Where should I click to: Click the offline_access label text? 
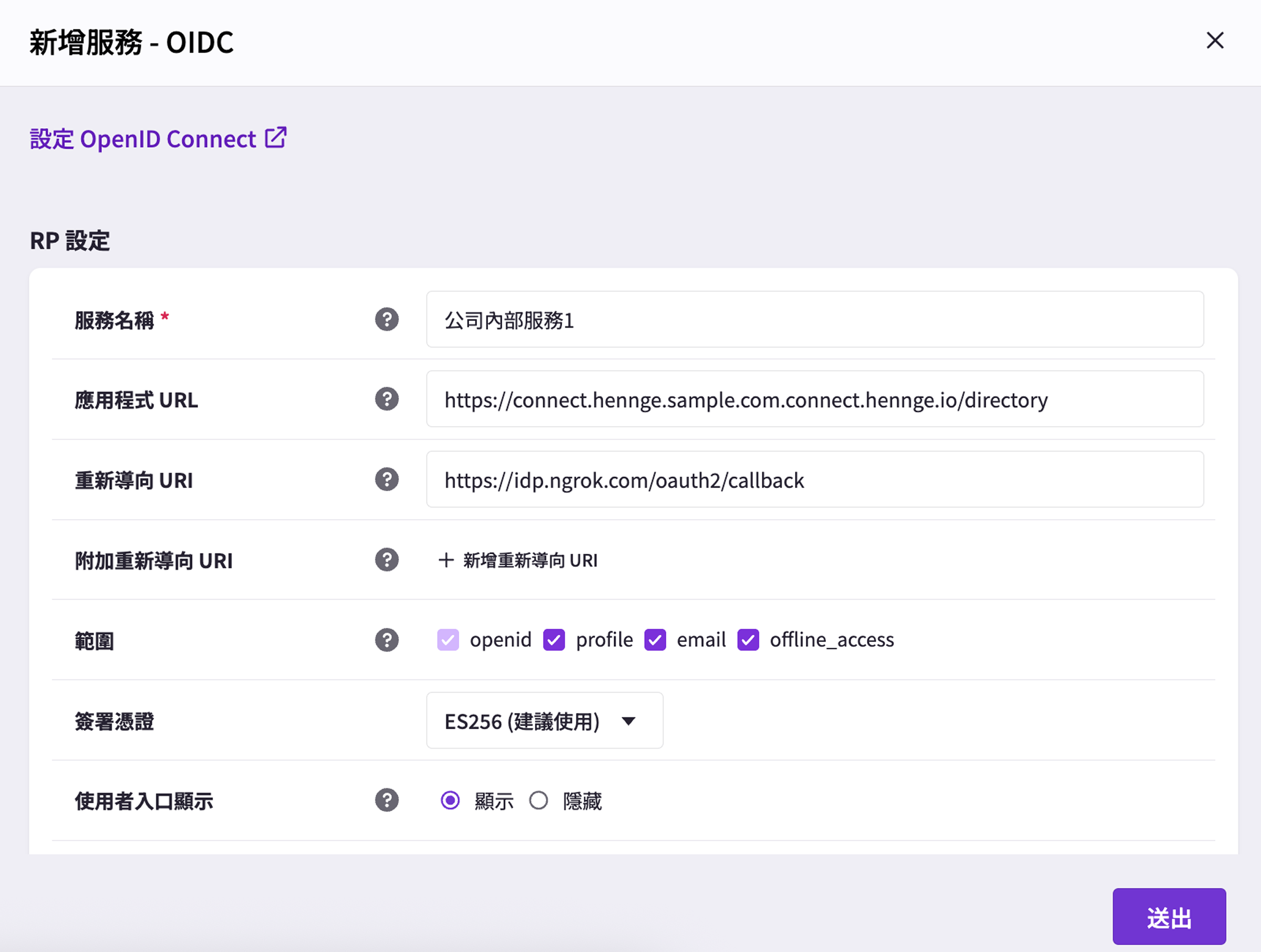click(832, 640)
